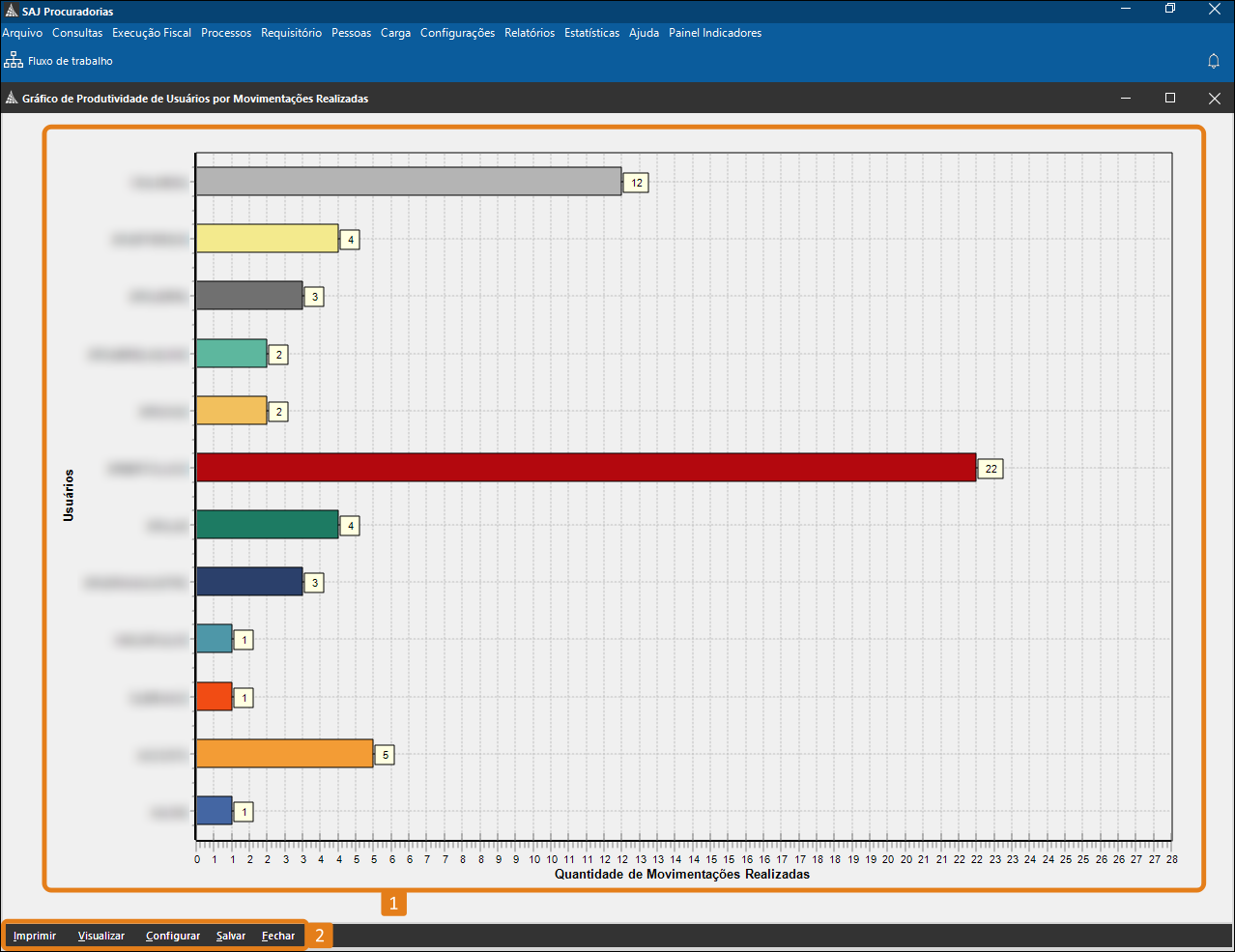The image size is (1235, 952).
Task: Select the steel-blue bottom bar with value 1
Action: pyautogui.click(x=214, y=811)
